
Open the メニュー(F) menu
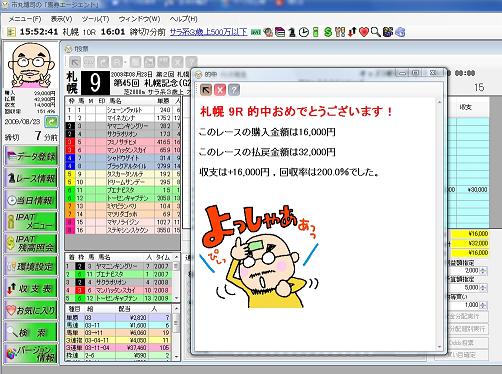(25, 19)
